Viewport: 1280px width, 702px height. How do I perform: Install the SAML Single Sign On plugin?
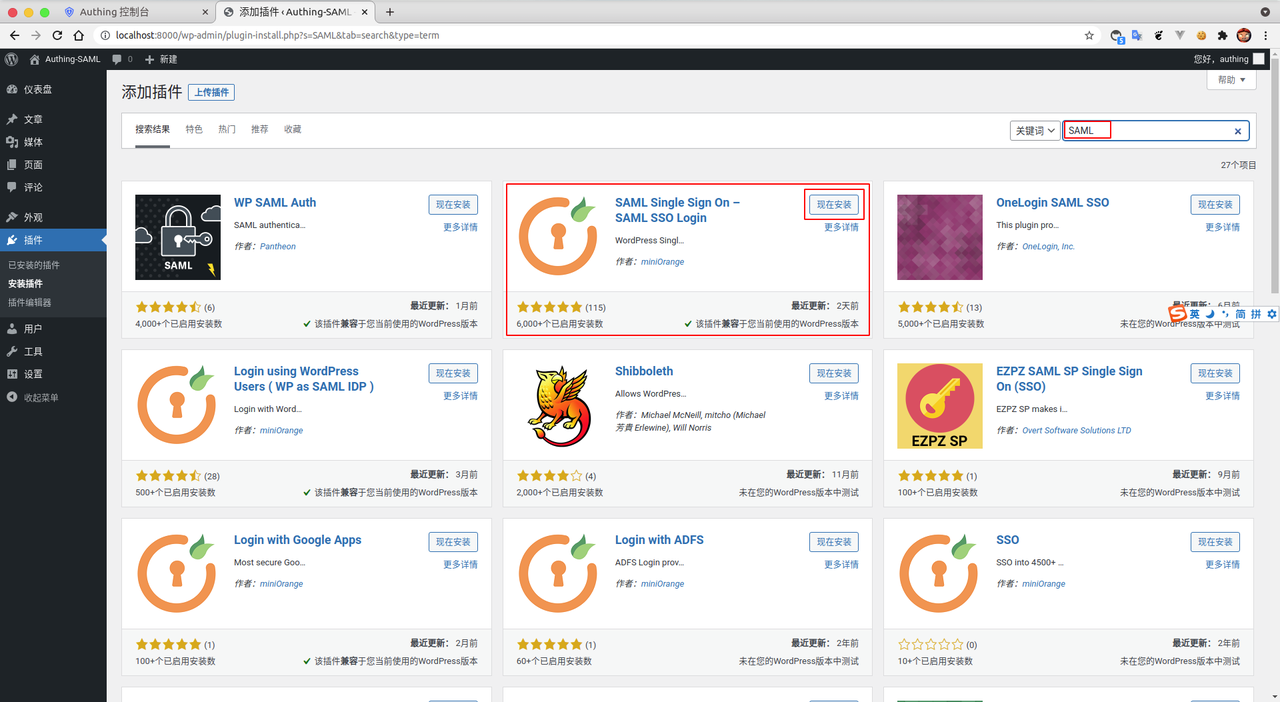[834, 204]
